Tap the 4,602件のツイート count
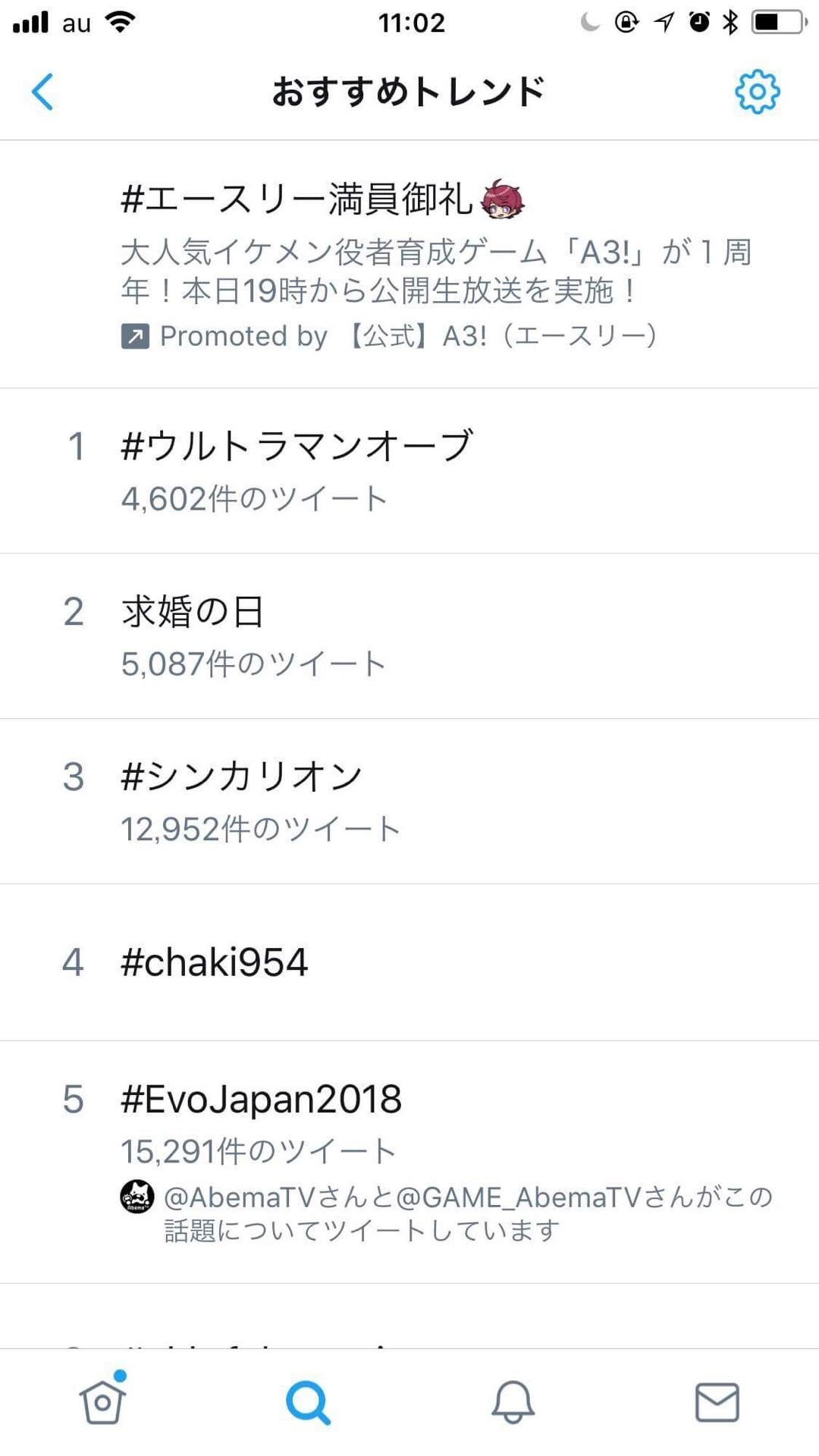819x1456 pixels. (254, 499)
